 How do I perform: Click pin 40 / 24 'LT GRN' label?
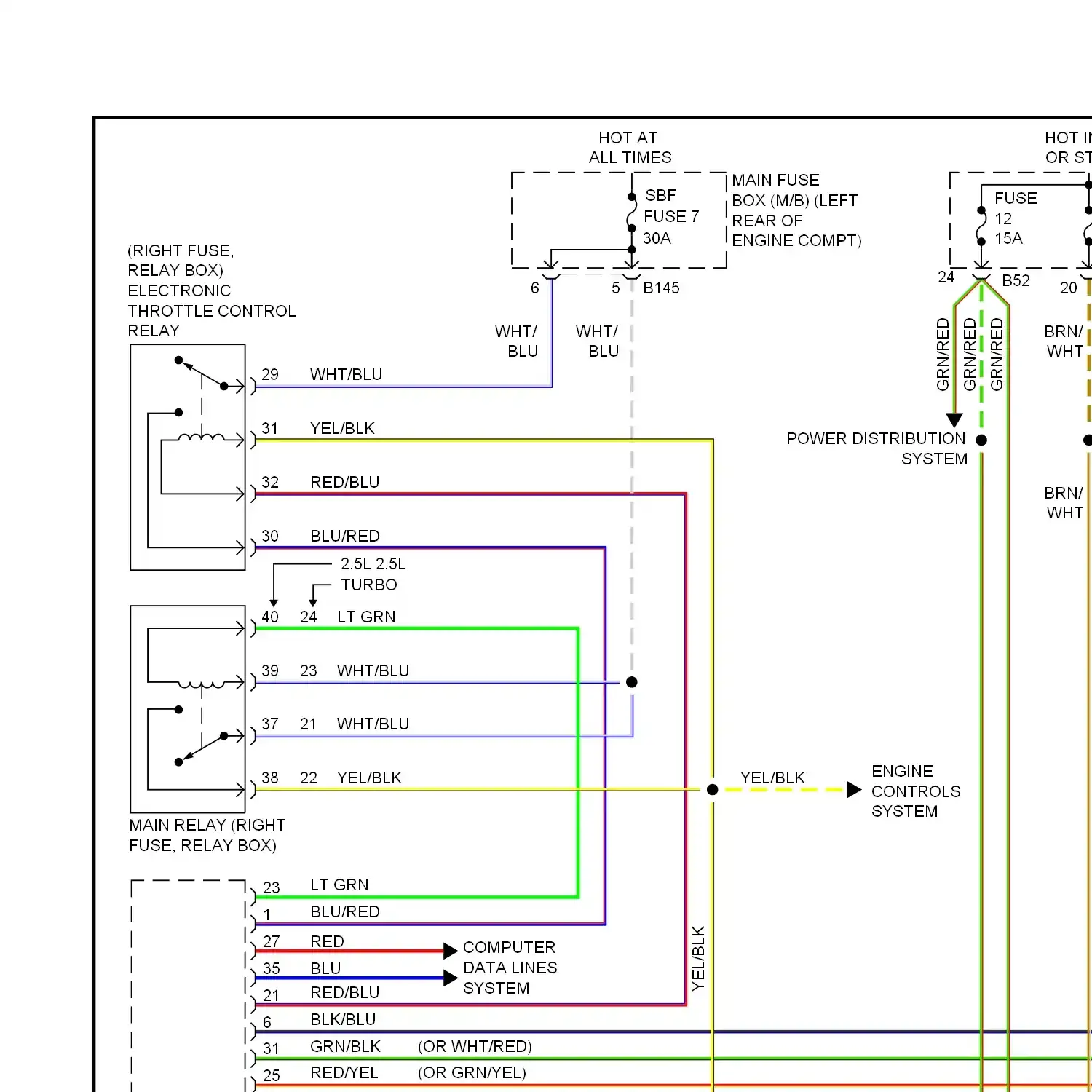(366, 617)
